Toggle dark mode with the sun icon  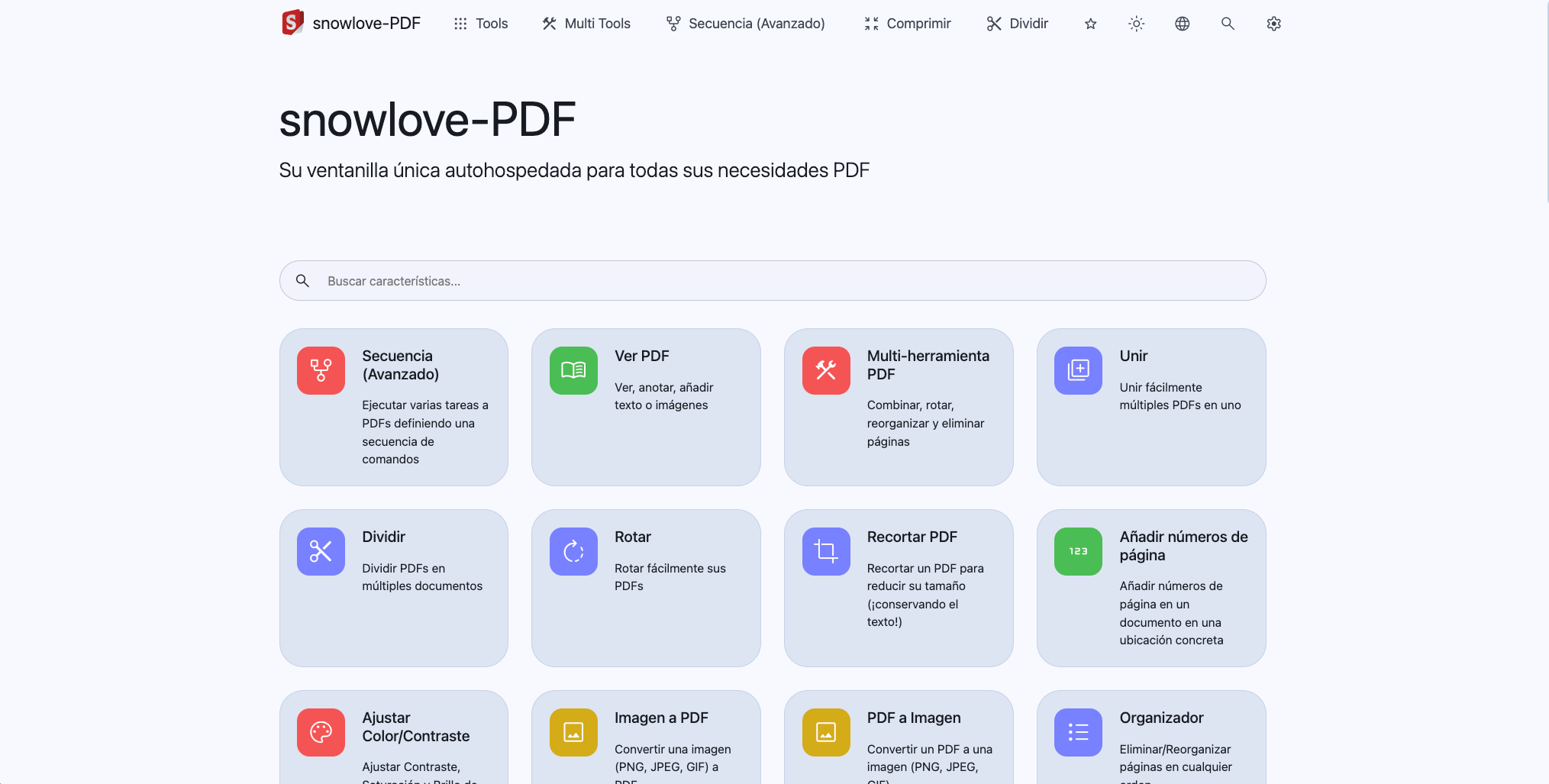1136,24
